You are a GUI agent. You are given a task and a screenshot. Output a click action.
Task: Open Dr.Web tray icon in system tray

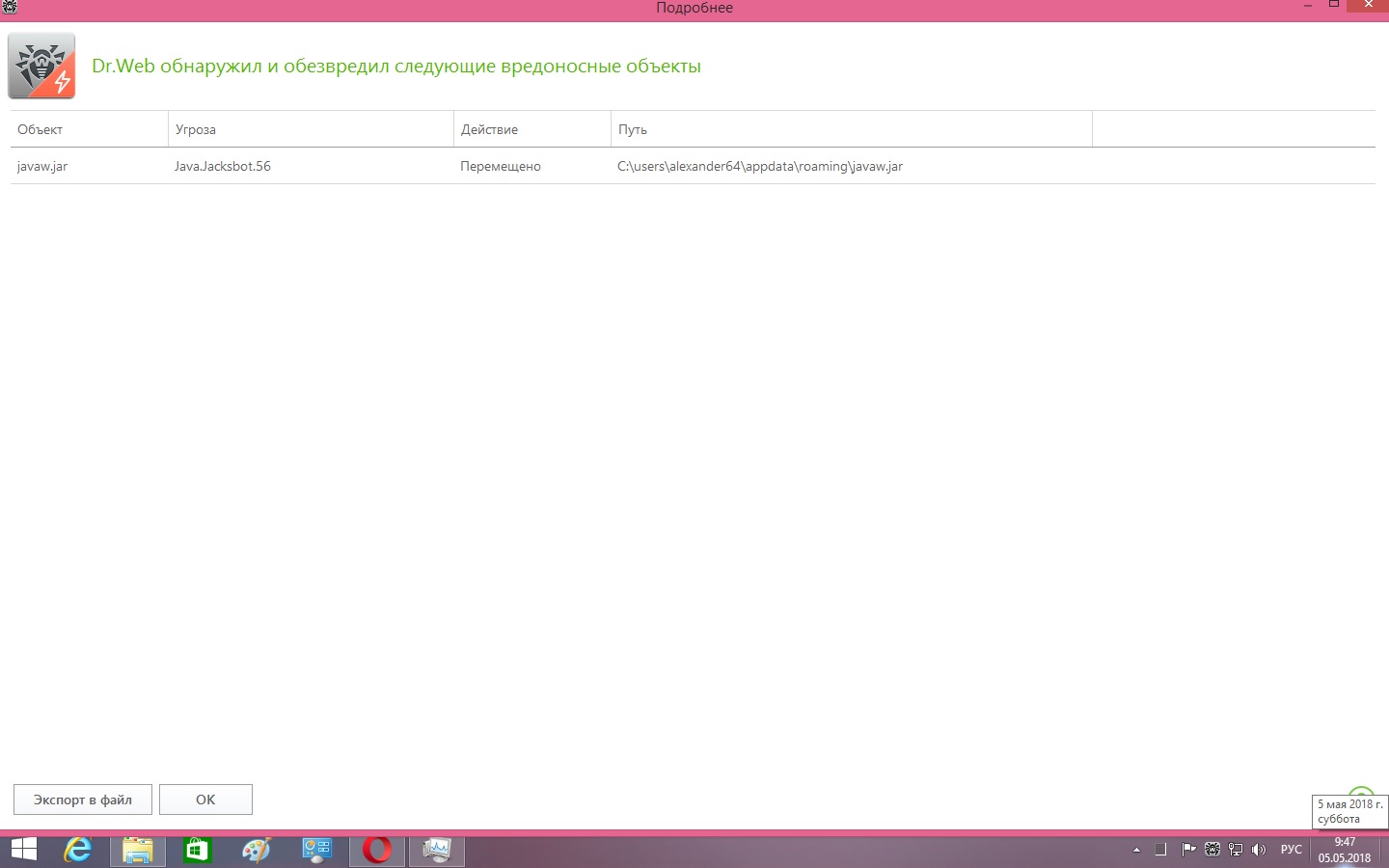click(1212, 850)
